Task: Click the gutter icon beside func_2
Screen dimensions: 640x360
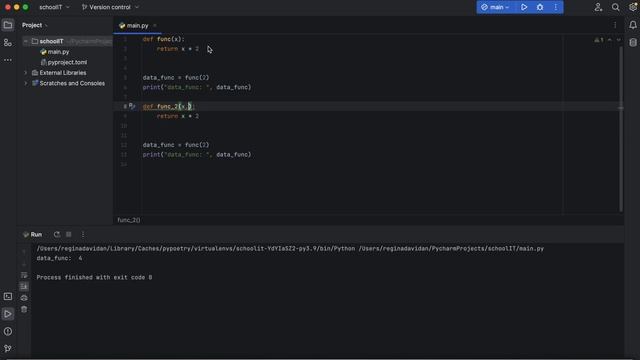Action: 132,106
